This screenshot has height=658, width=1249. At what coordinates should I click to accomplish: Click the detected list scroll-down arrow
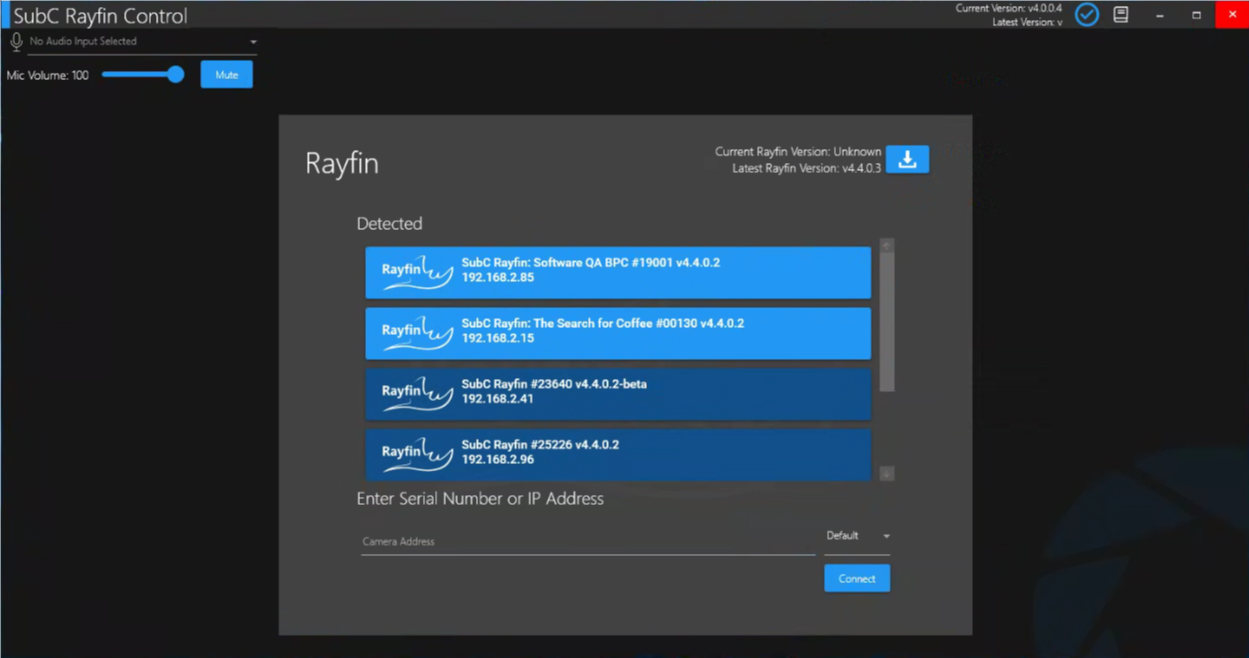887,474
